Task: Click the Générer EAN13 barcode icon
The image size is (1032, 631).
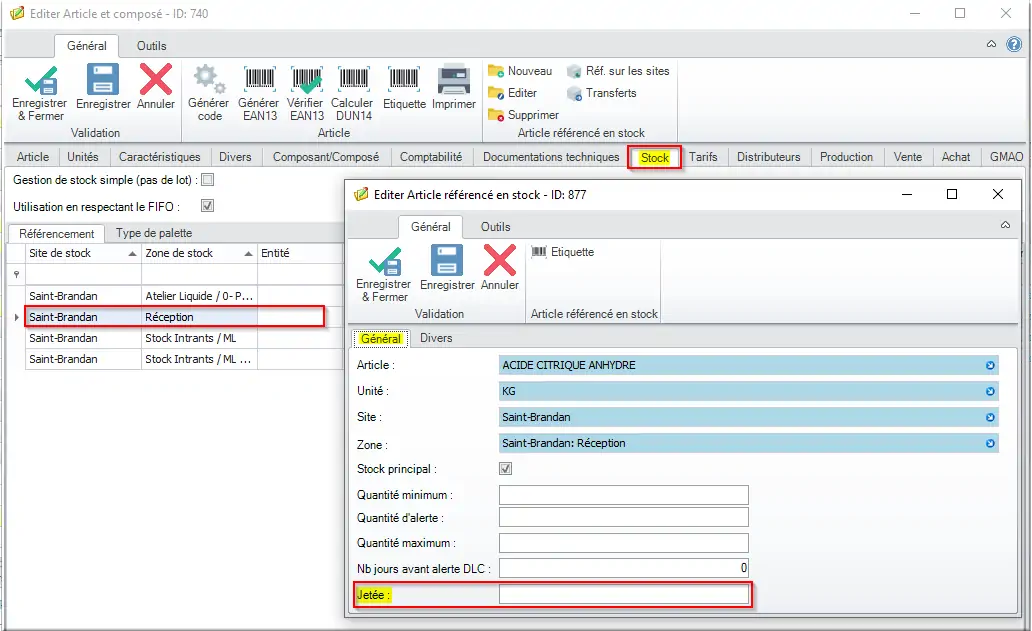Action: point(259,80)
